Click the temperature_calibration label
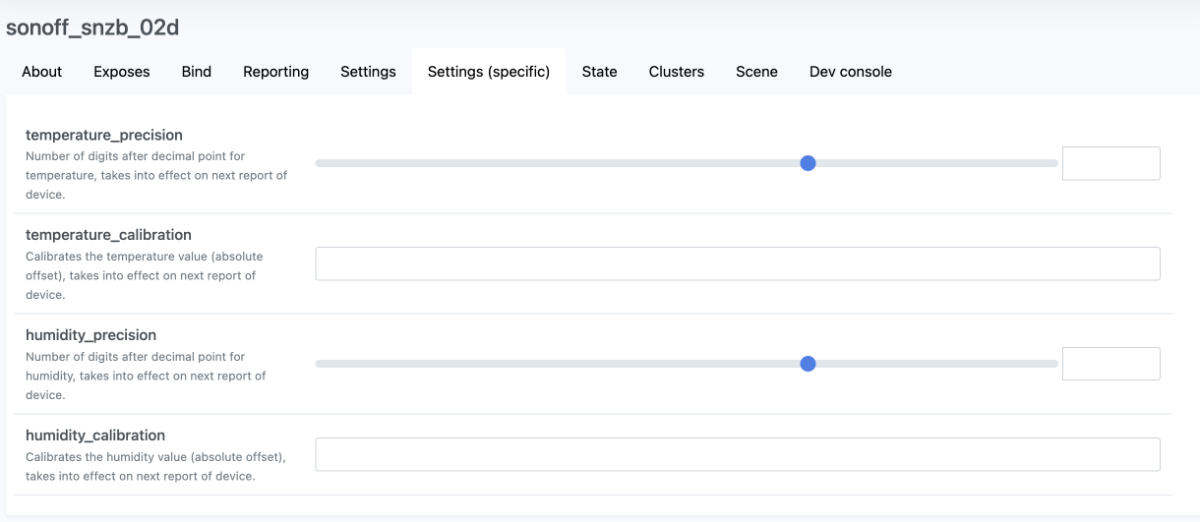This screenshot has height=522, width=1200. pos(108,235)
